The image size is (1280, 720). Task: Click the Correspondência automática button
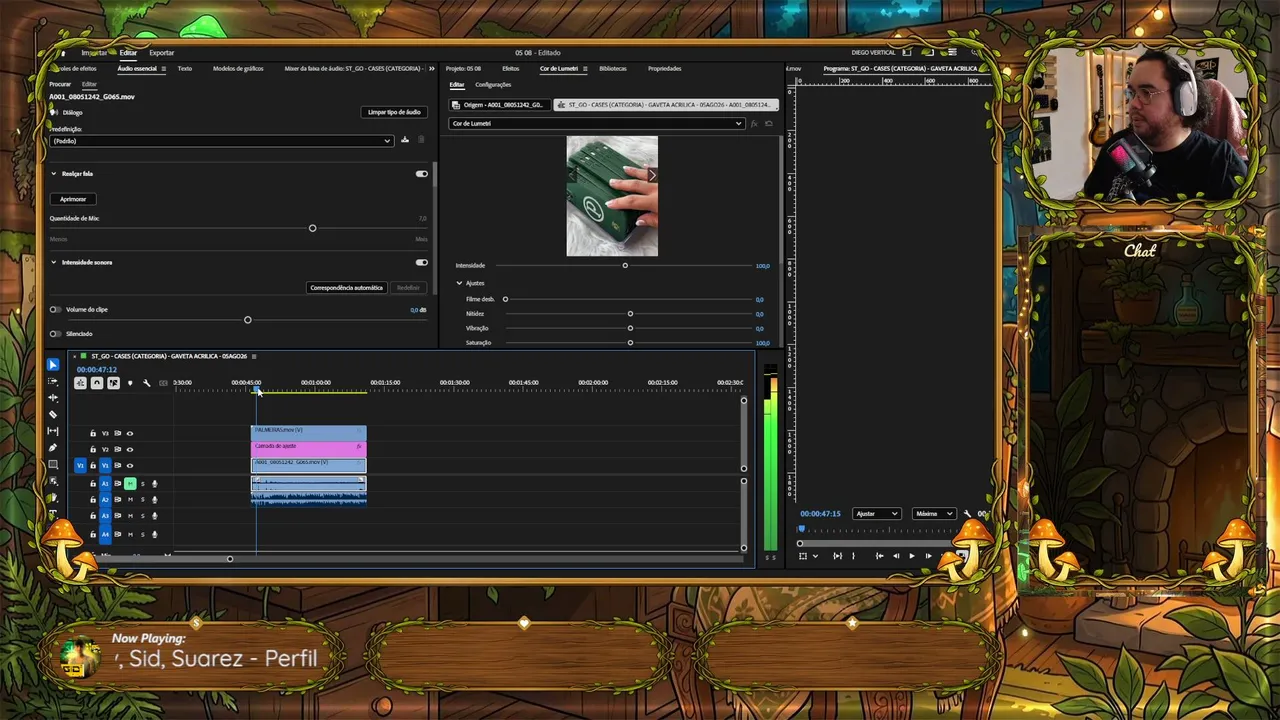(346, 288)
